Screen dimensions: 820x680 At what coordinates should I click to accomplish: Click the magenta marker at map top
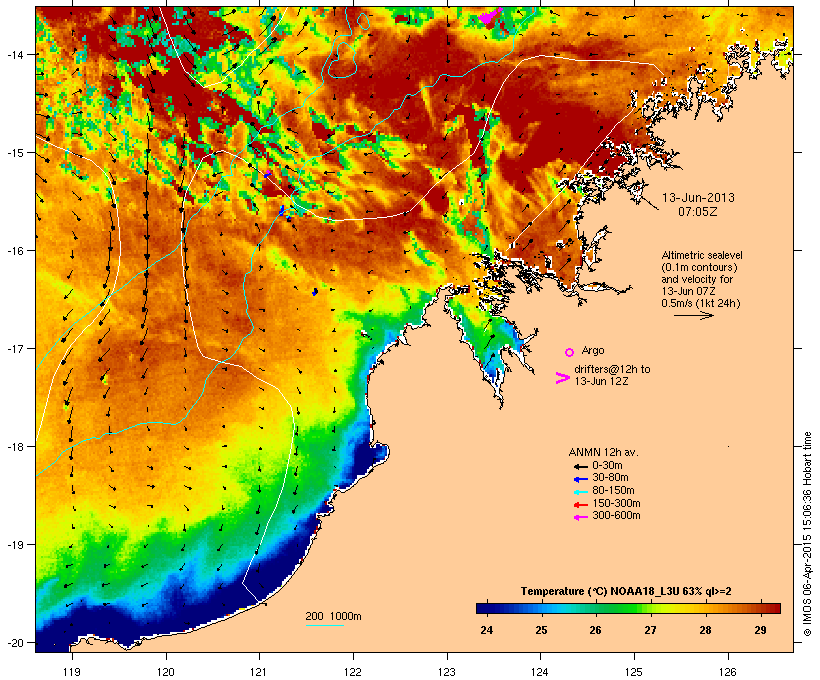(x=490, y=16)
